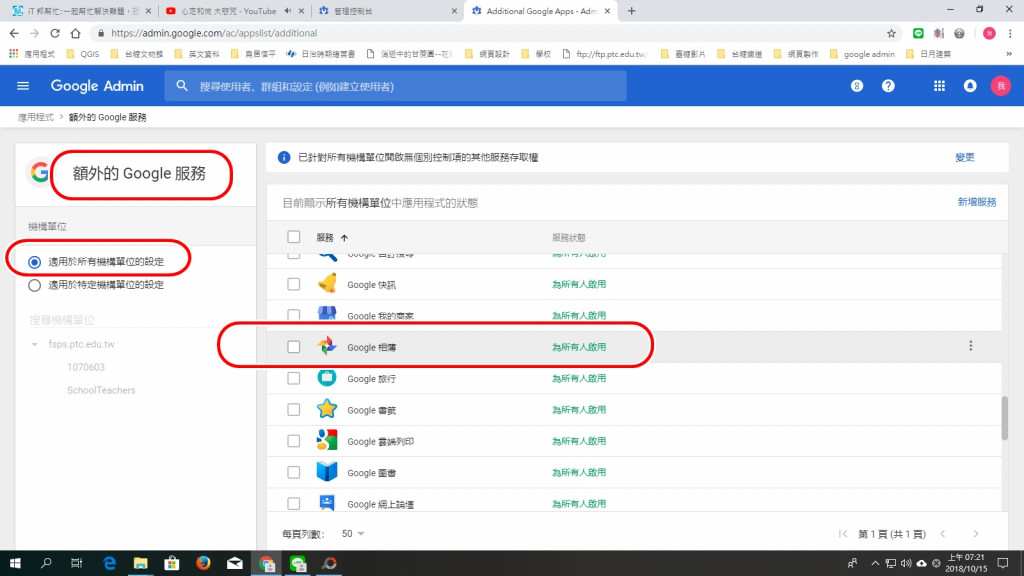The image size is (1024, 576).
Task: Open the notifications bell in Admin header
Action: (970, 86)
